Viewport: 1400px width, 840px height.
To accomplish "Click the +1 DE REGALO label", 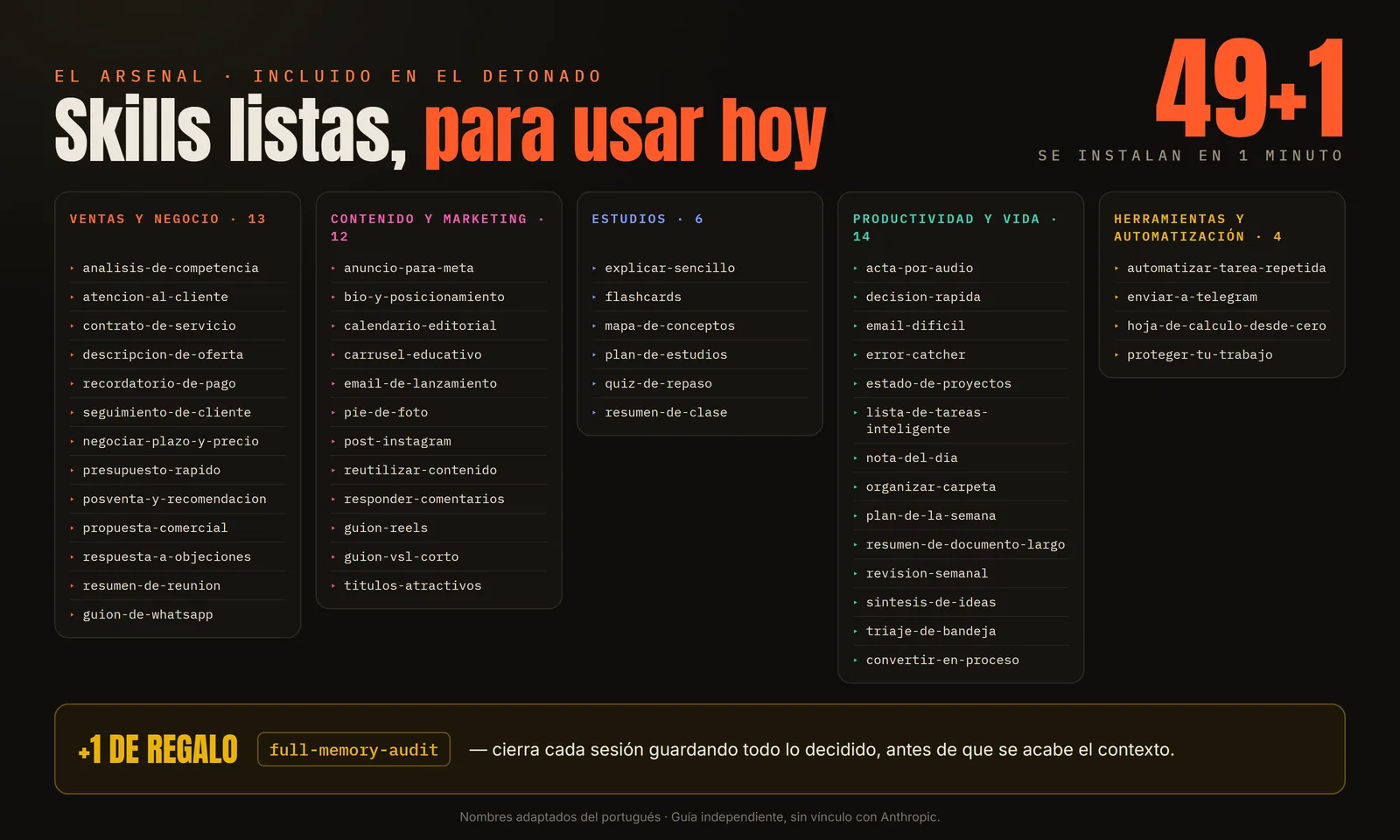I will (x=157, y=749).
